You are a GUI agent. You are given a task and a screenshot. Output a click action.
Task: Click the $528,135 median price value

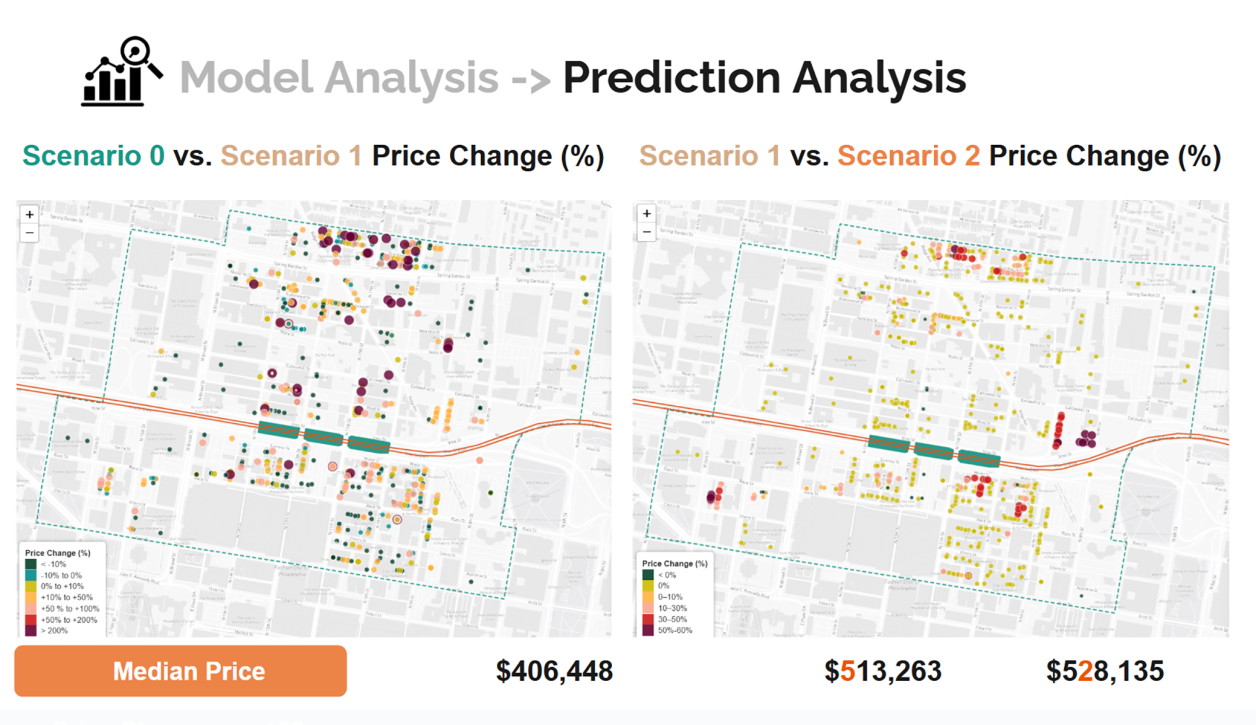[x=1105, y=670]
